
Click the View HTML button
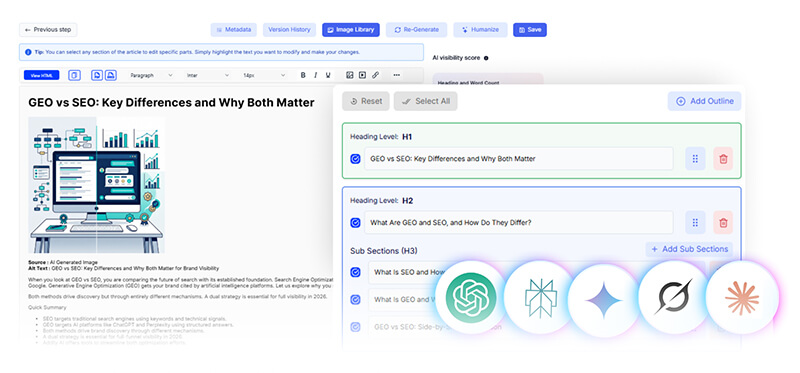tap(41, 76)
